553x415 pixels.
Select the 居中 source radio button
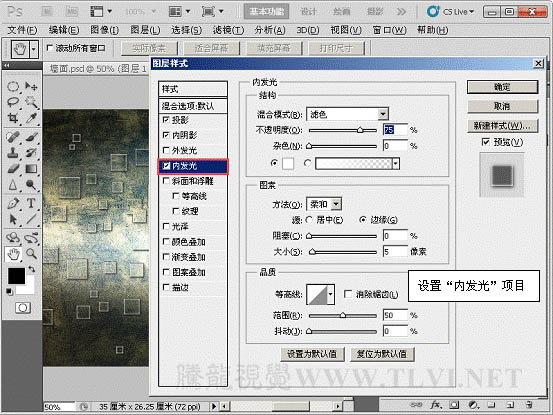coord(309,220)
